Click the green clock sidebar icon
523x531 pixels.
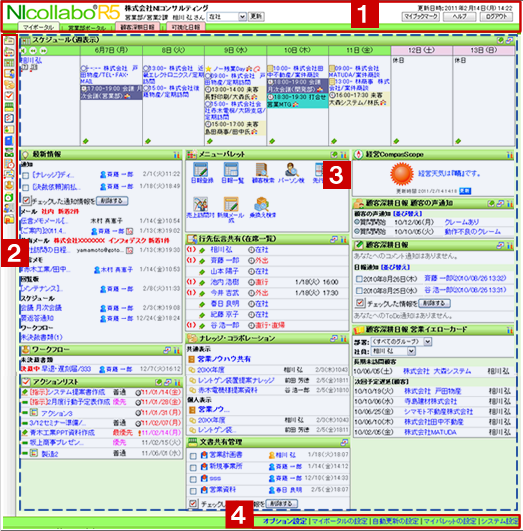[x=9, y=197]
